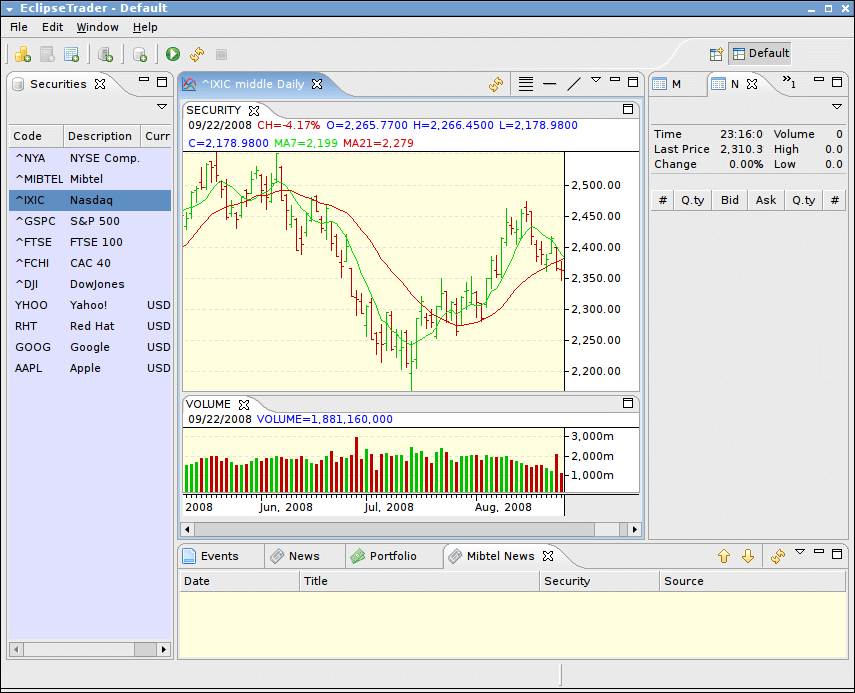Screen dimensions: 855x693
Task: Select the multi-line Fibonacci lines tool
Action: click(526, 84)
